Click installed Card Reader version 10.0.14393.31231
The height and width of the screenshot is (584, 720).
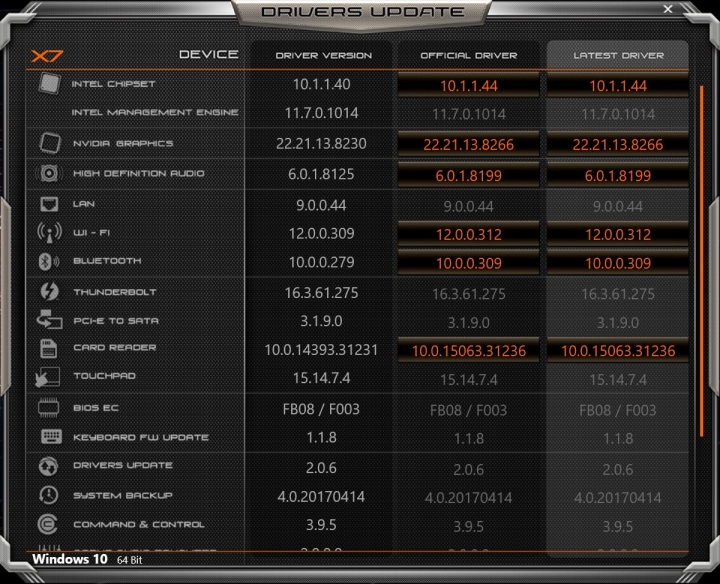tap(321, 349)
